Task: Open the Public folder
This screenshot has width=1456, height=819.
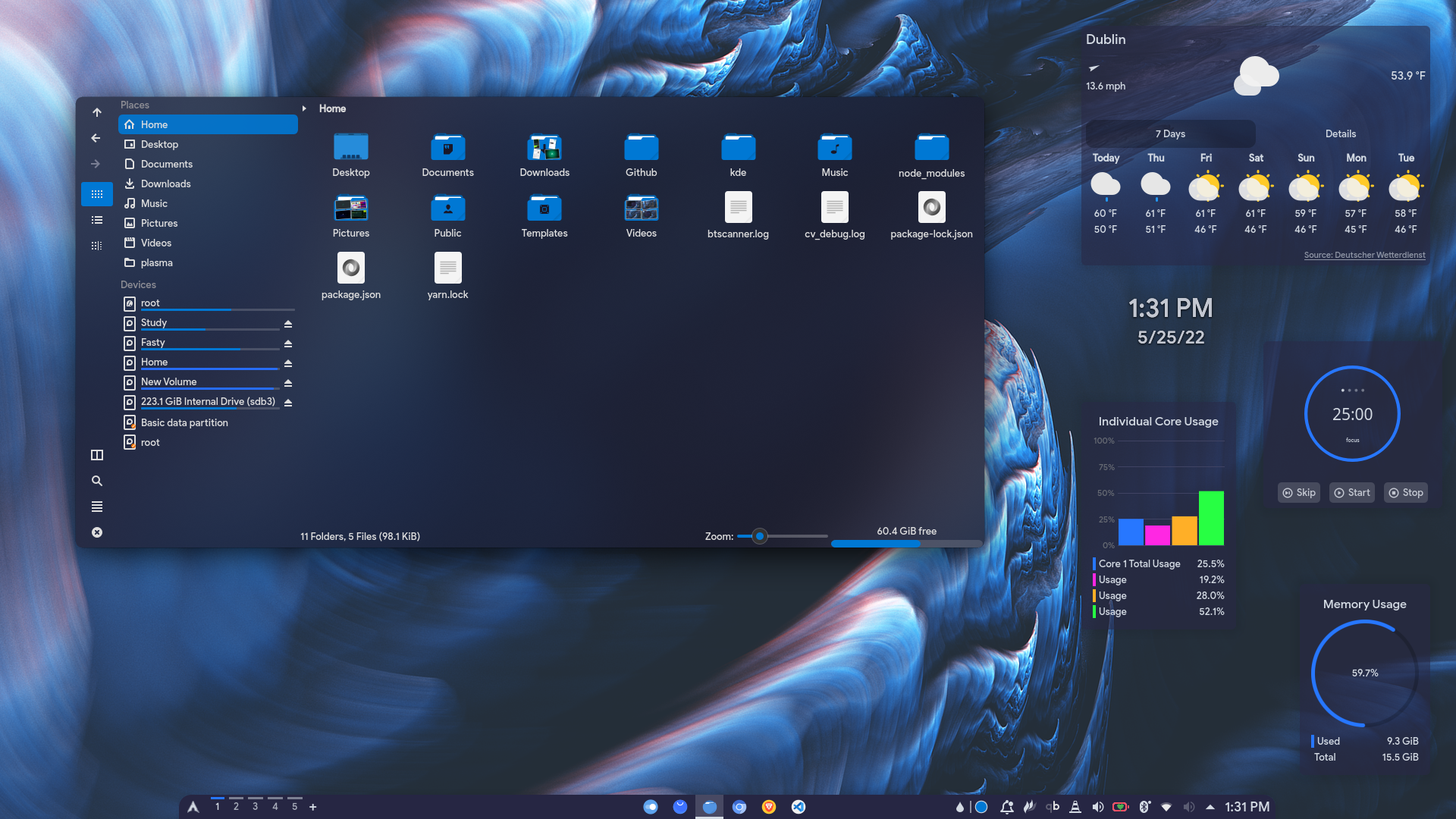Action: [x=447, y=216]
